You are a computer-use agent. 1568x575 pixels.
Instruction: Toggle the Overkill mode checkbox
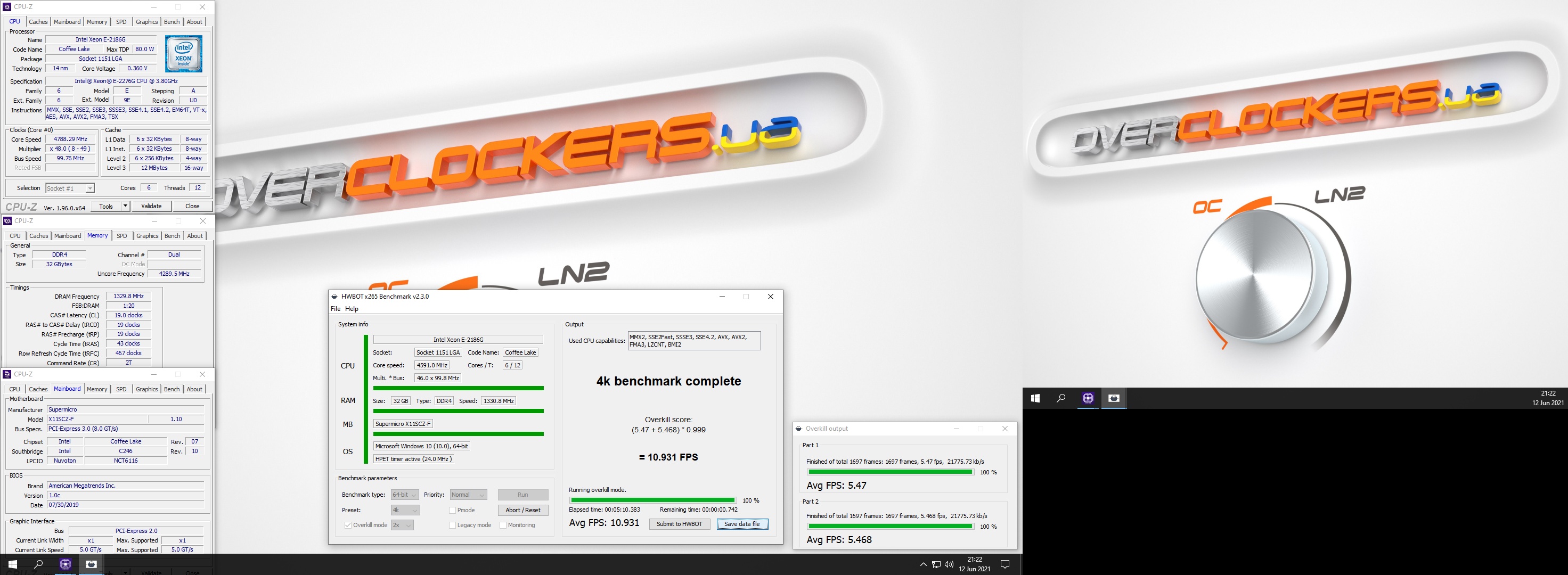[348, 525]
